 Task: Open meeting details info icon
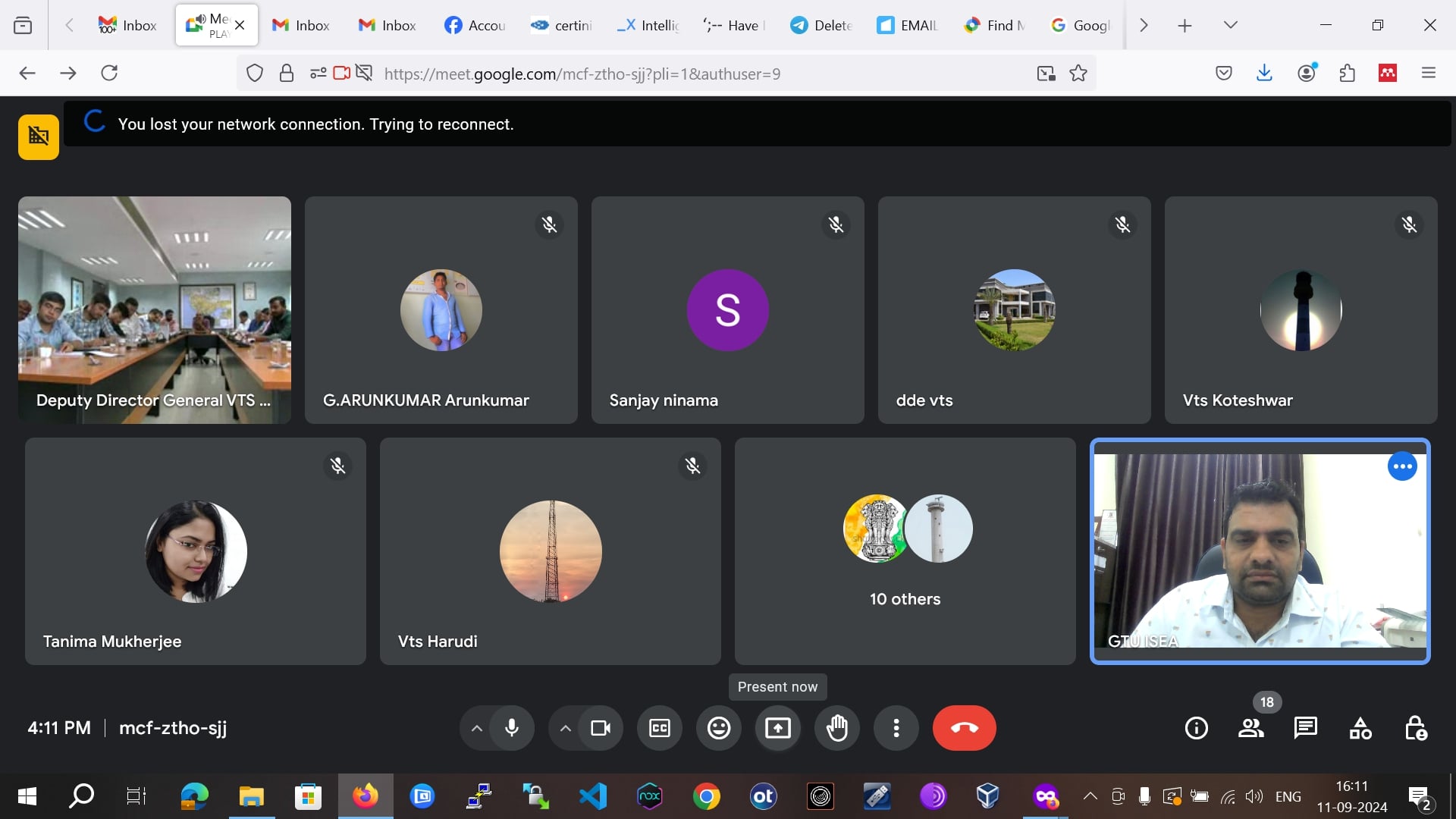(x=1196, y=728)
